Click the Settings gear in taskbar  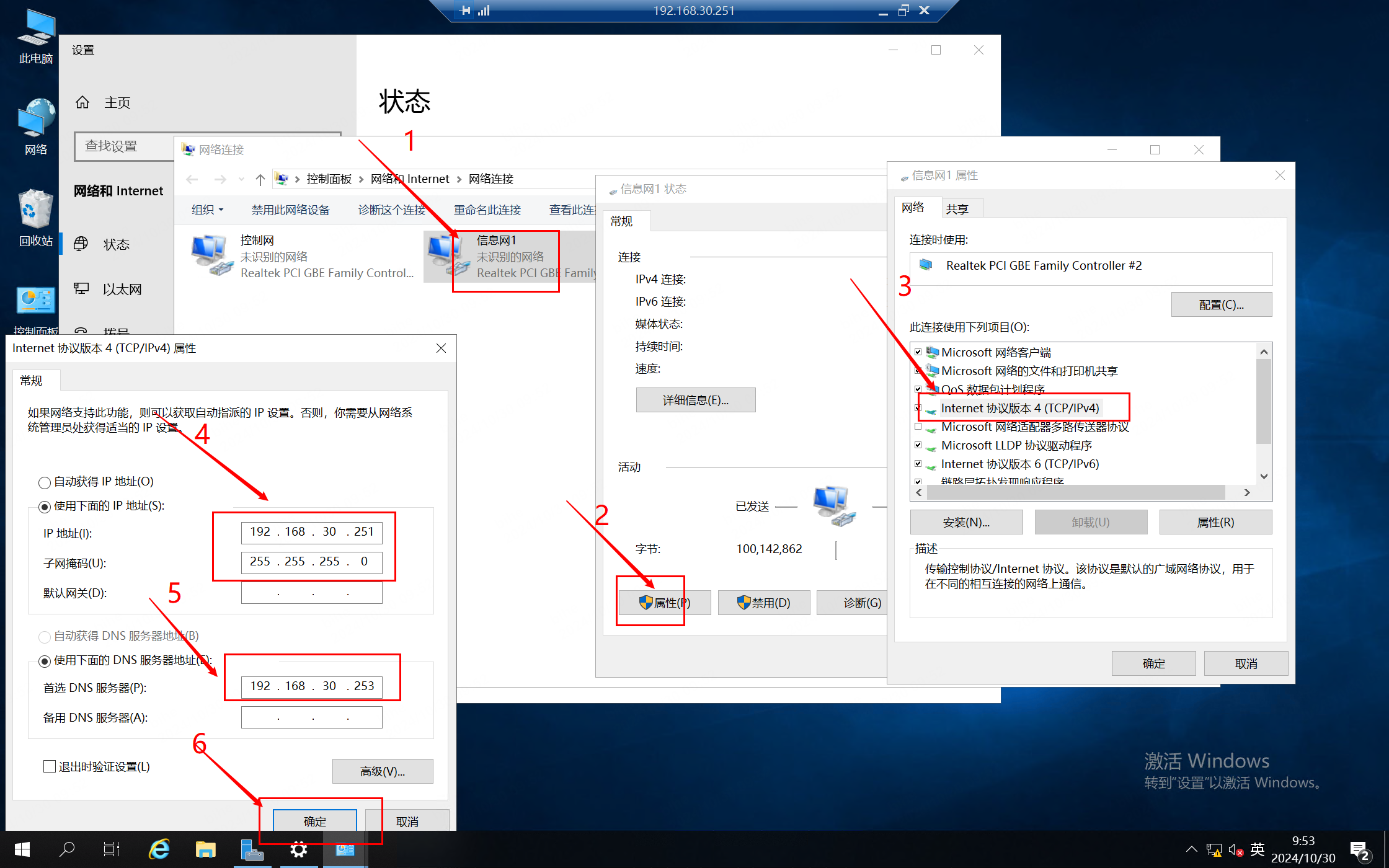[x=299, y=849]
